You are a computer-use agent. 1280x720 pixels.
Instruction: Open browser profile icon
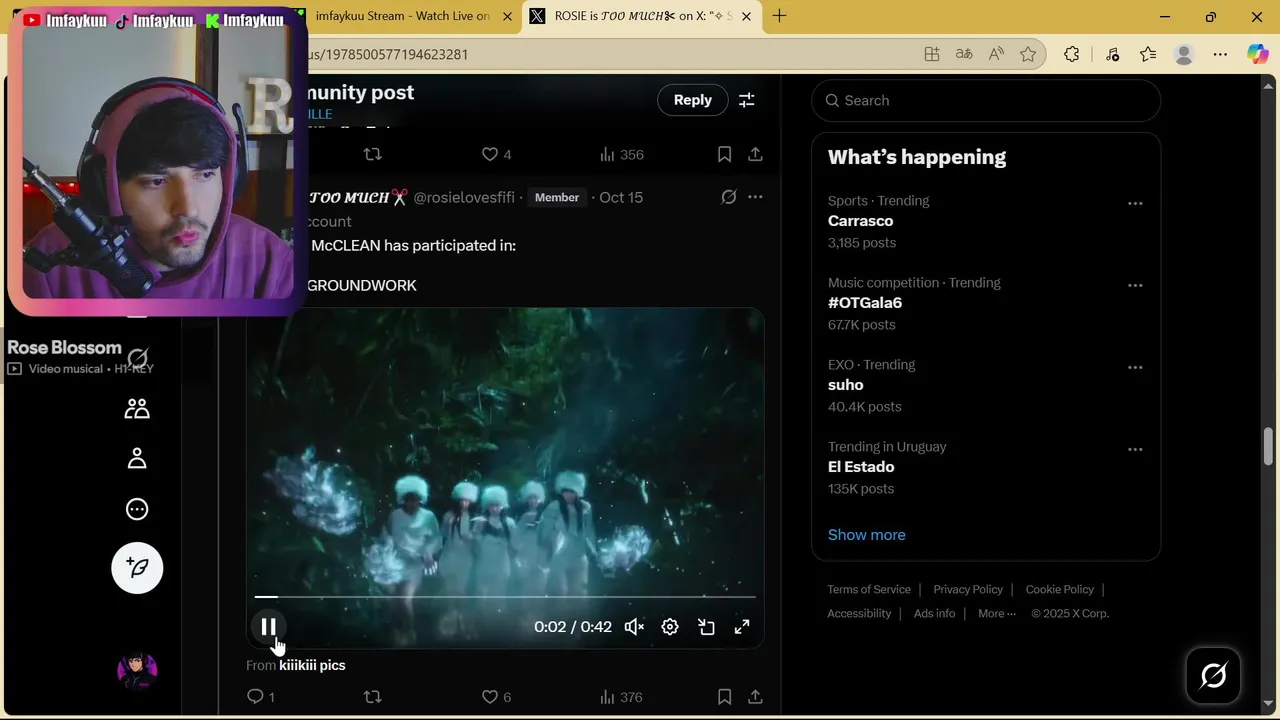1184,54
